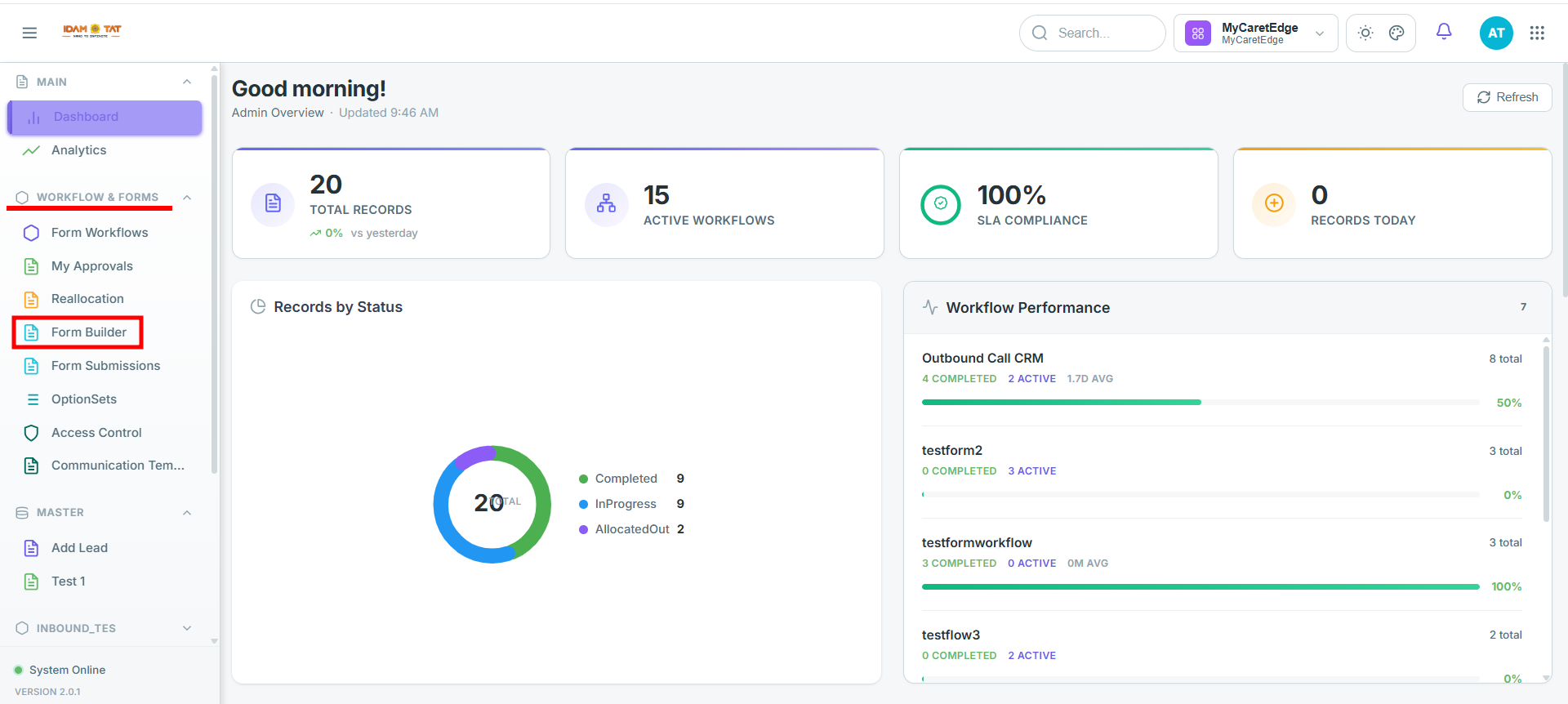This screenshot has height=704, width=1568.
Task: Click the Records by Status pie icon
Action: 258,307
